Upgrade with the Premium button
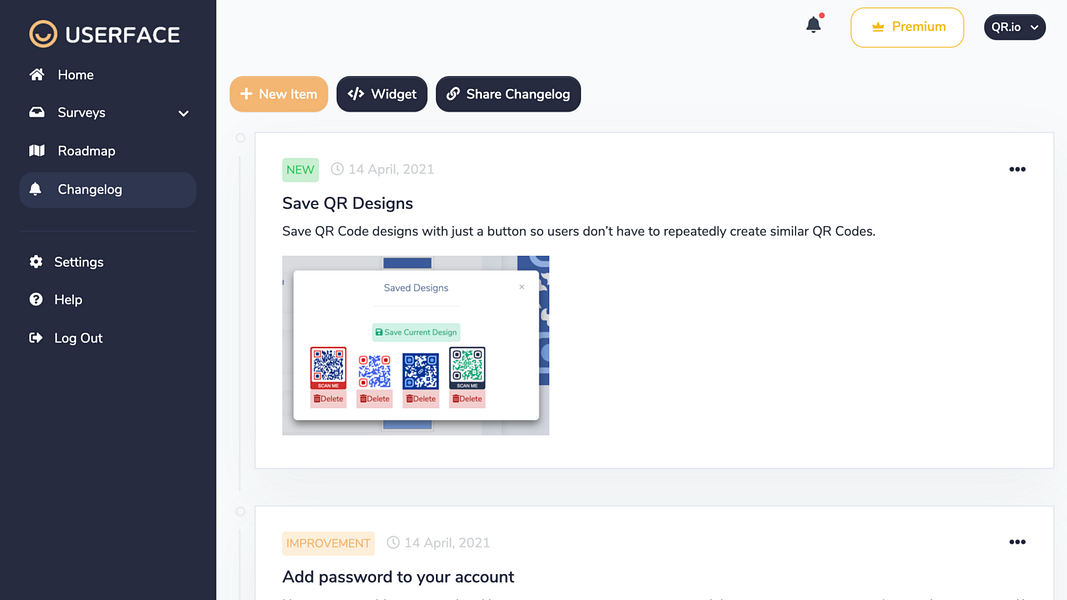 (907, 27)
